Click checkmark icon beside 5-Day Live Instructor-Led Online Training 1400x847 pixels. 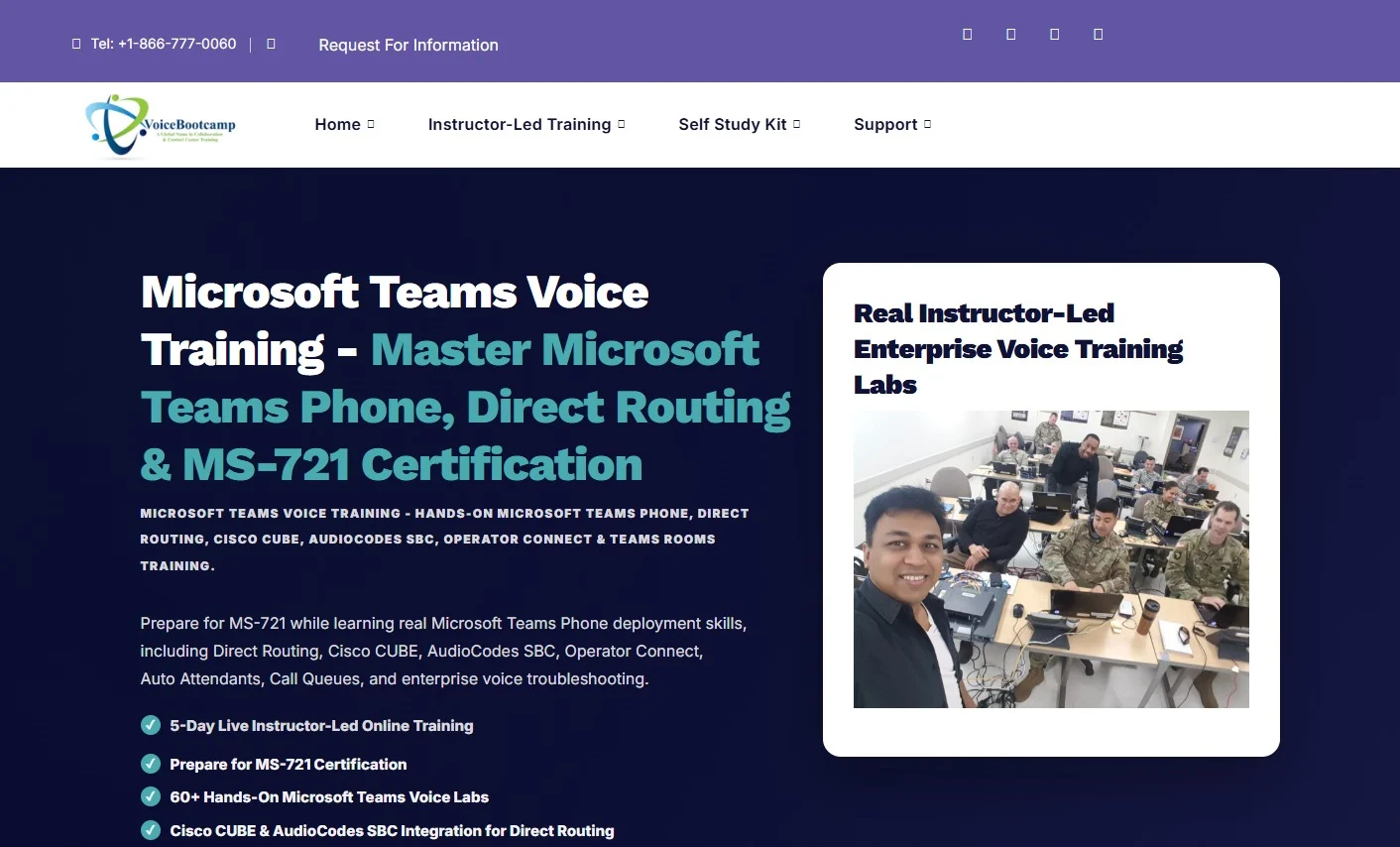[x=151, y=725]
